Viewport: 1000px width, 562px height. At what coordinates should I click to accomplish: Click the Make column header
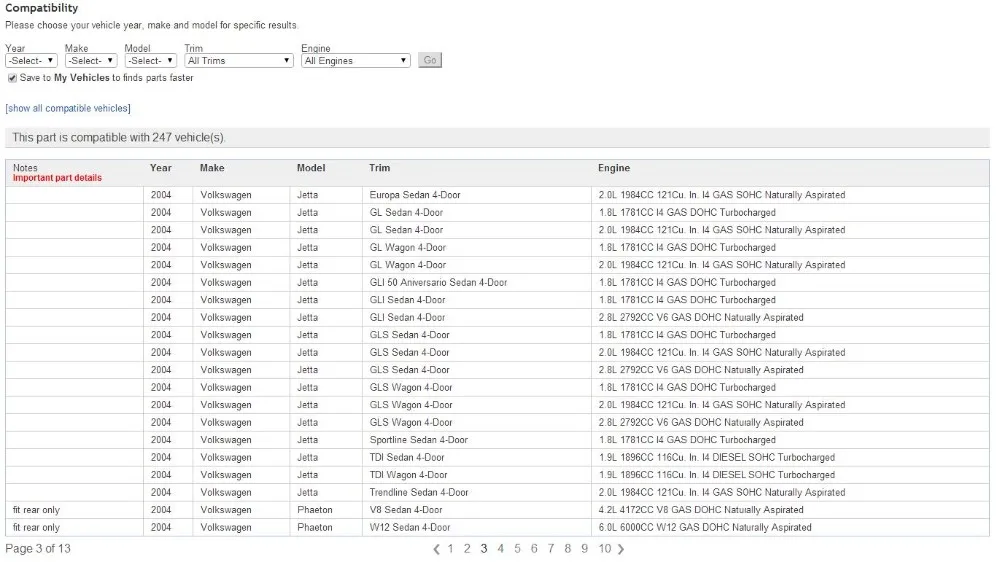tap(212, 168)
